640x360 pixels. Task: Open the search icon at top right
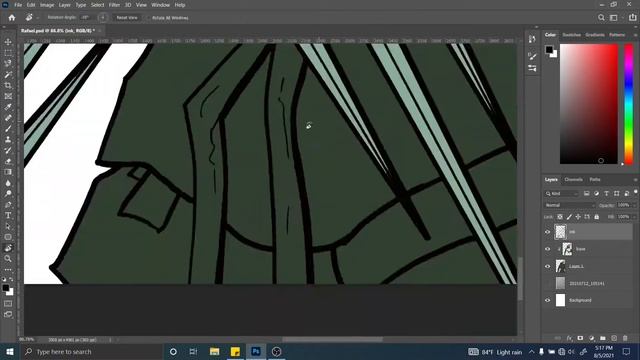(601, 18)
